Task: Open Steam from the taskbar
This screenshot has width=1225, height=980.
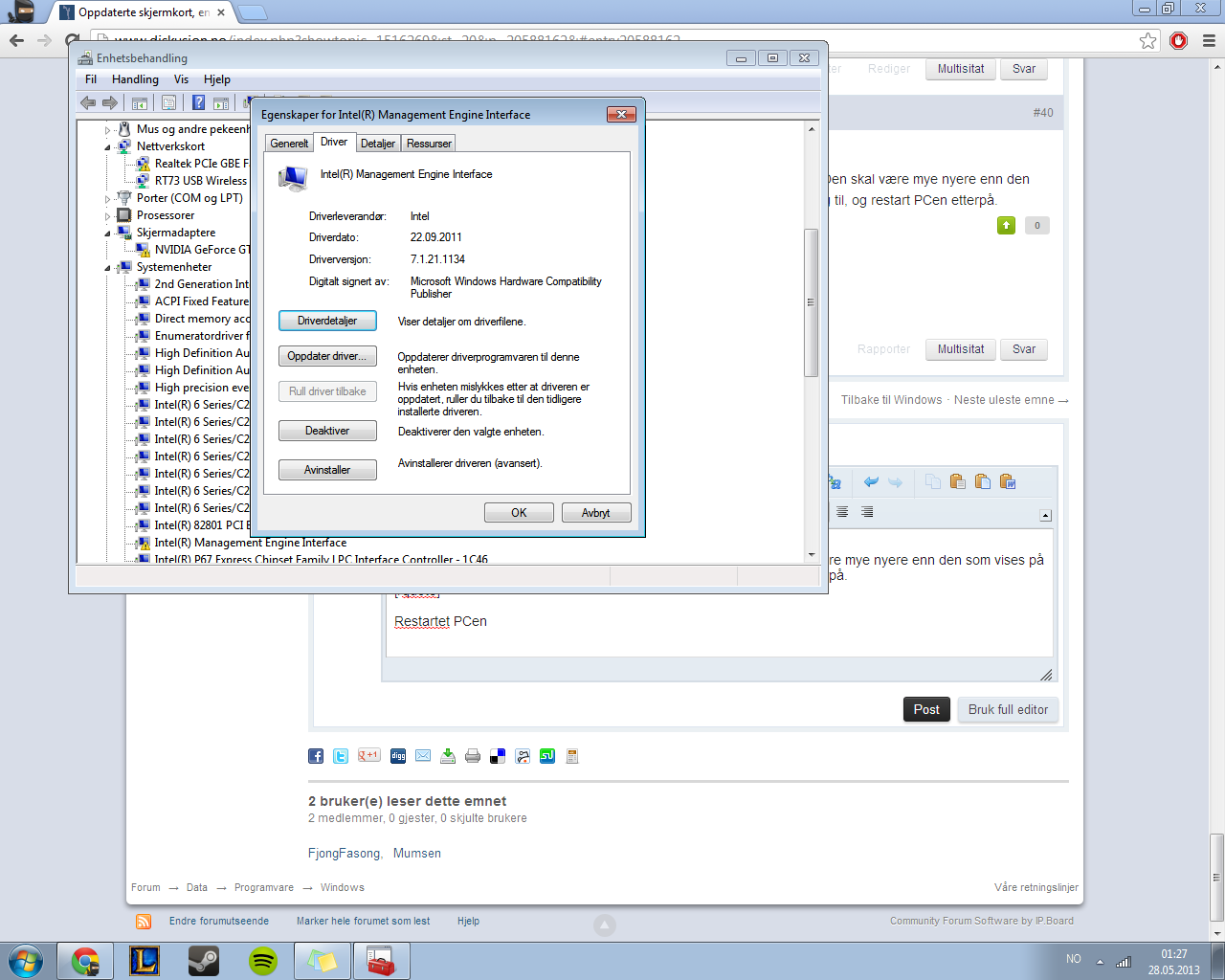Action: click(204, 961)
